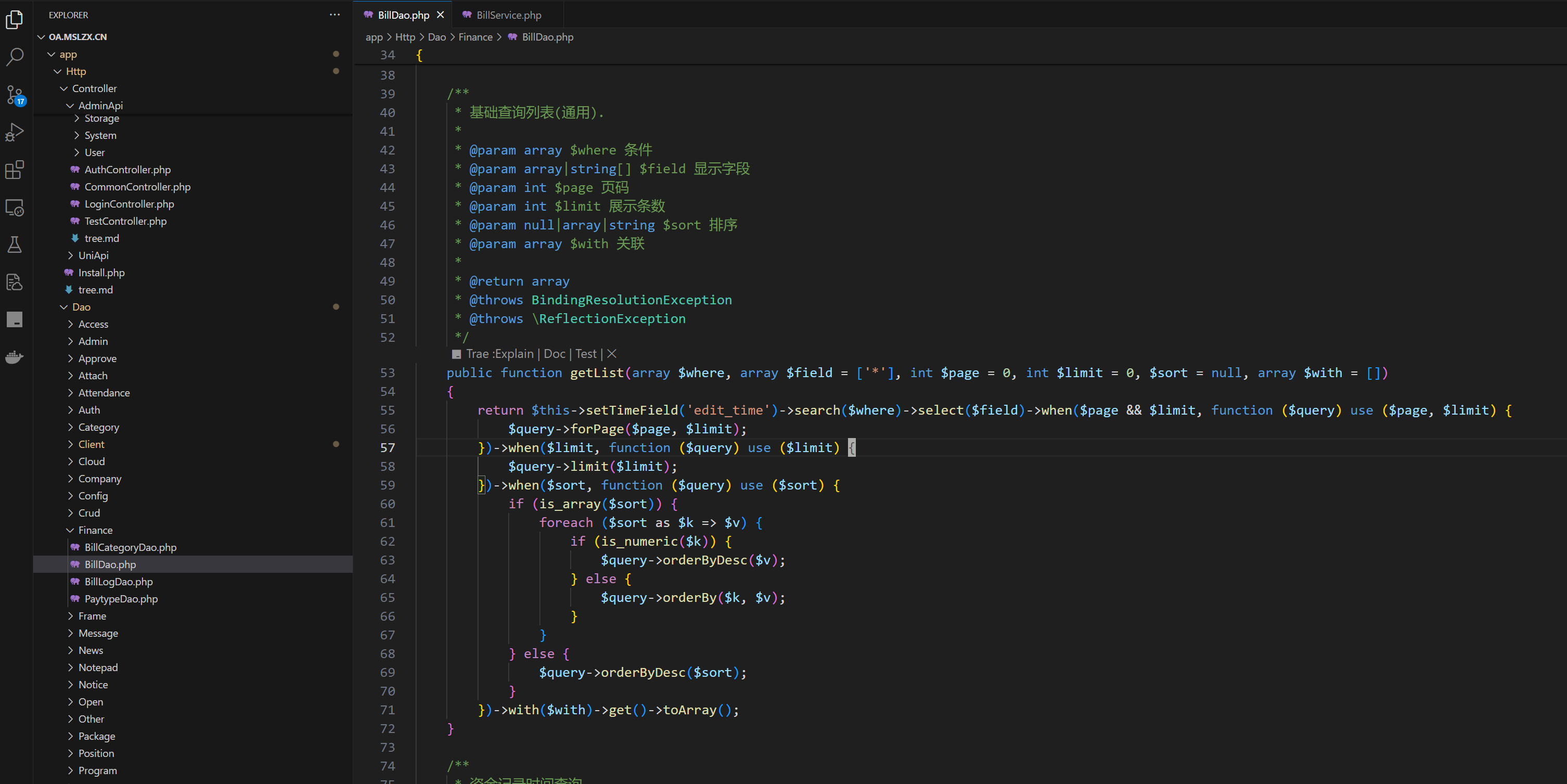Click the 'app' breadcrumb segment
Image resolution: width=1567 pixels, height=784 pixels.
click(374, 37)
